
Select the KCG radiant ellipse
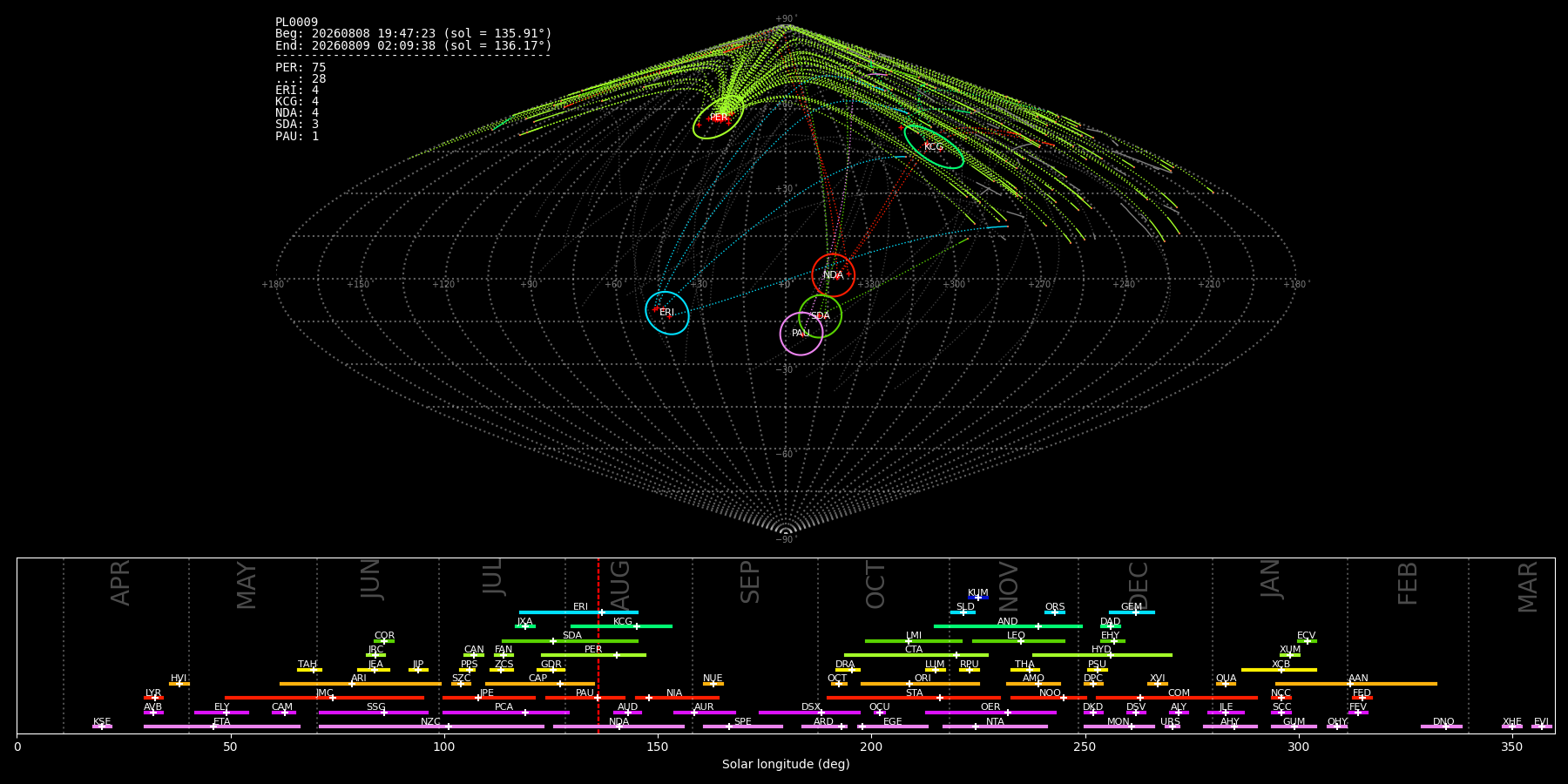pos(934,146)
